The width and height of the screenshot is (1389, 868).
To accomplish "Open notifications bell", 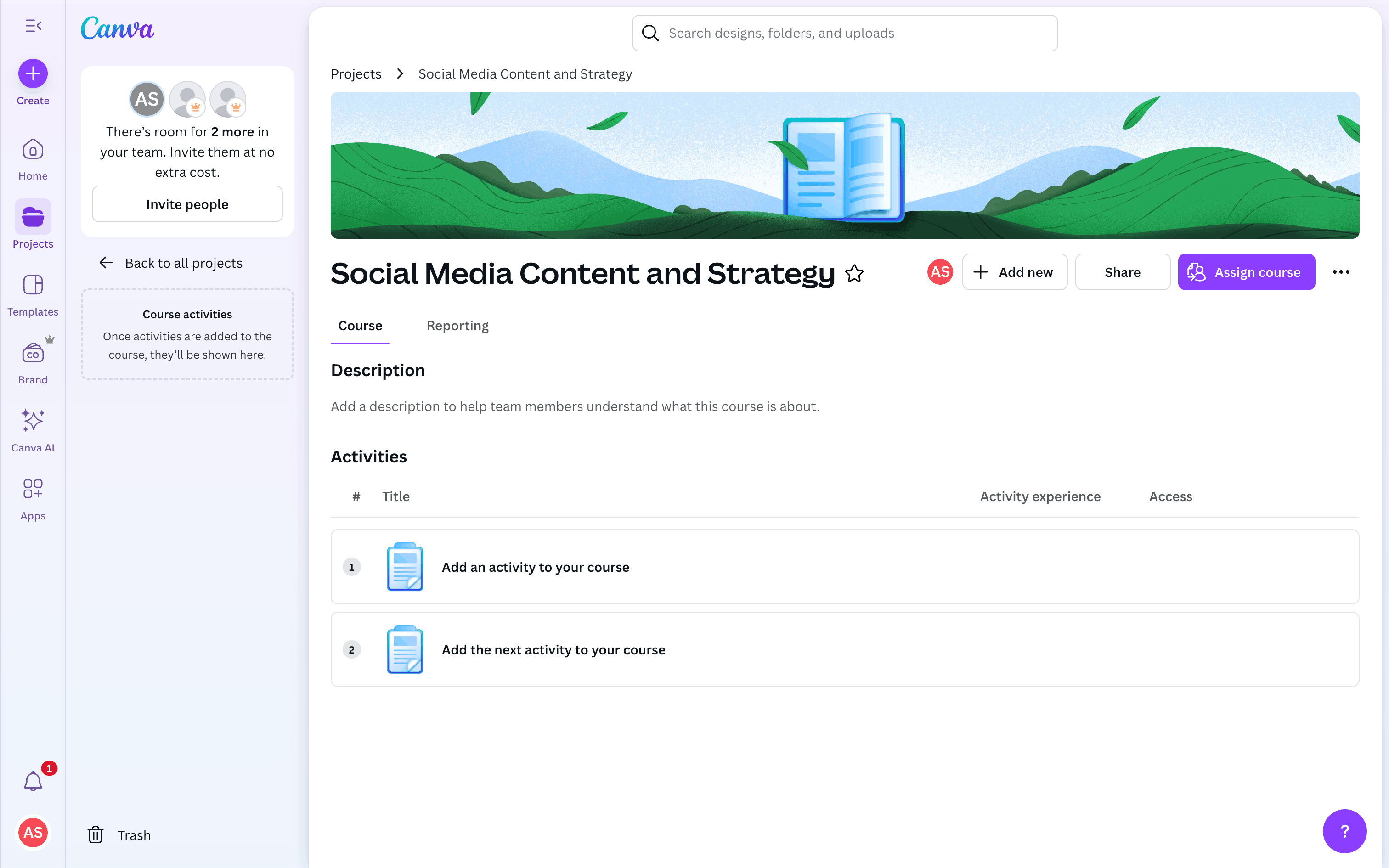I will coord(33,781).
